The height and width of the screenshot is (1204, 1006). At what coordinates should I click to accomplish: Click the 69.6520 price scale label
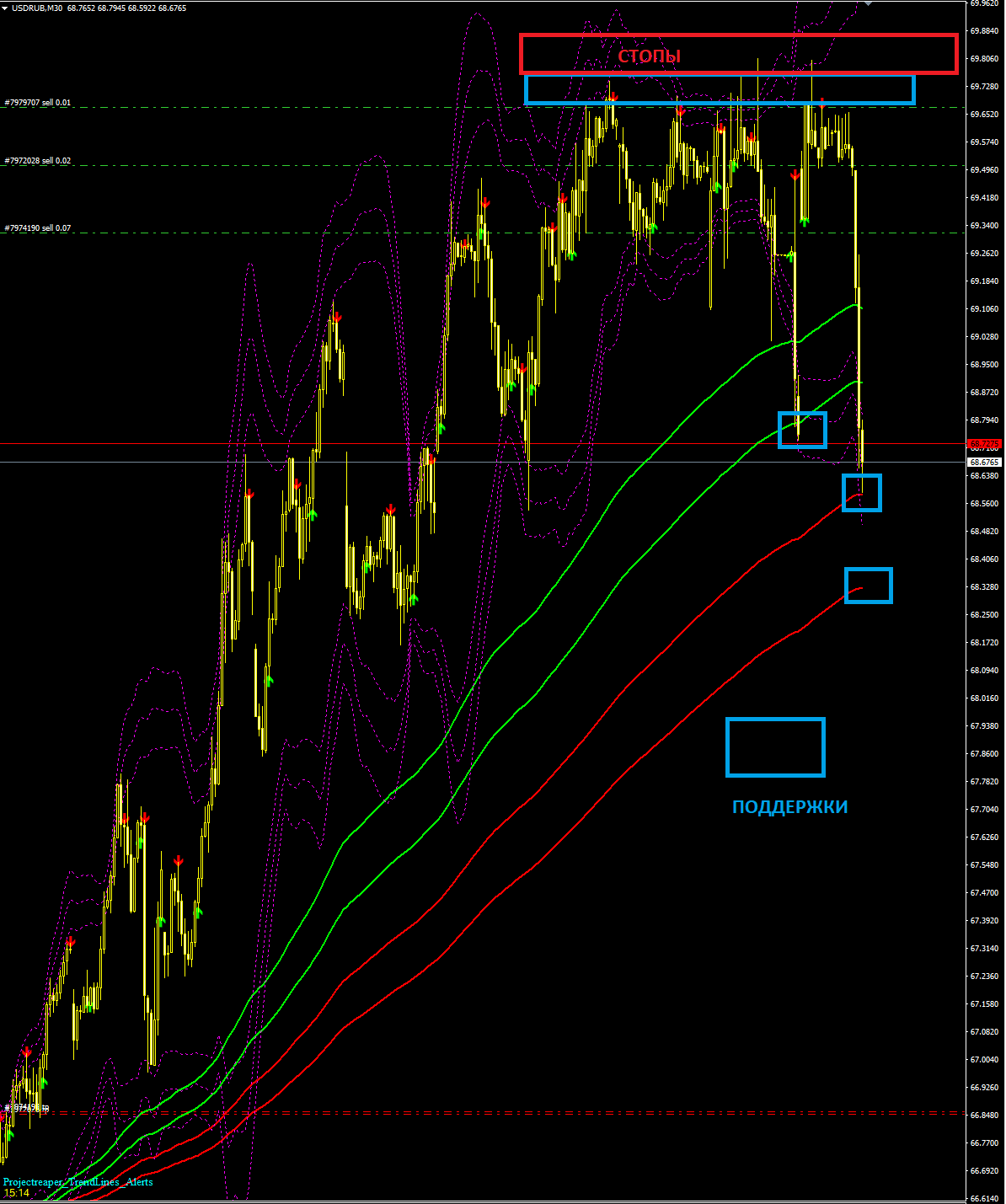(985, 115)
